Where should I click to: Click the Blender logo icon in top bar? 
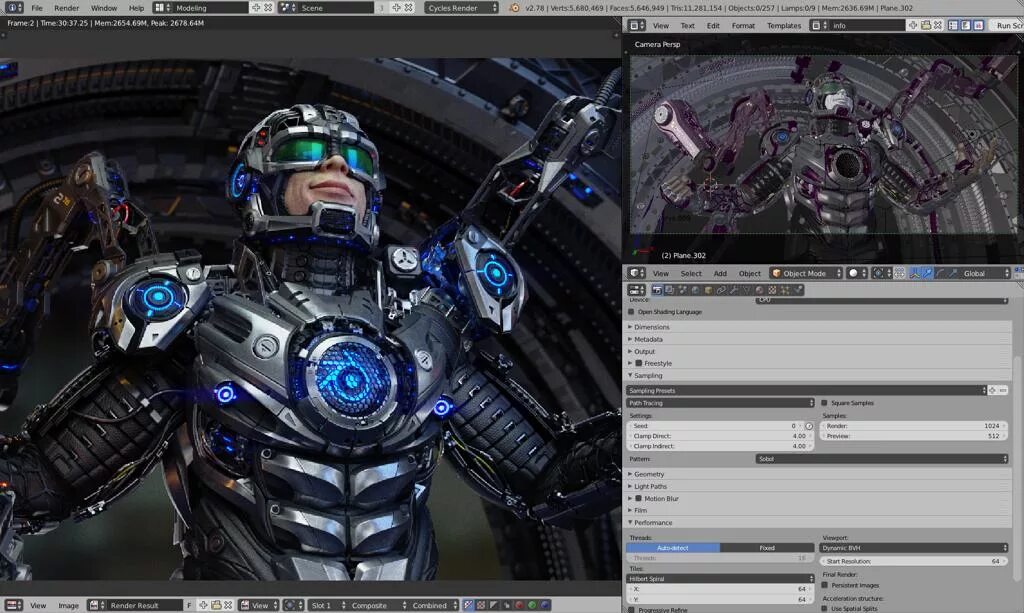515,8
